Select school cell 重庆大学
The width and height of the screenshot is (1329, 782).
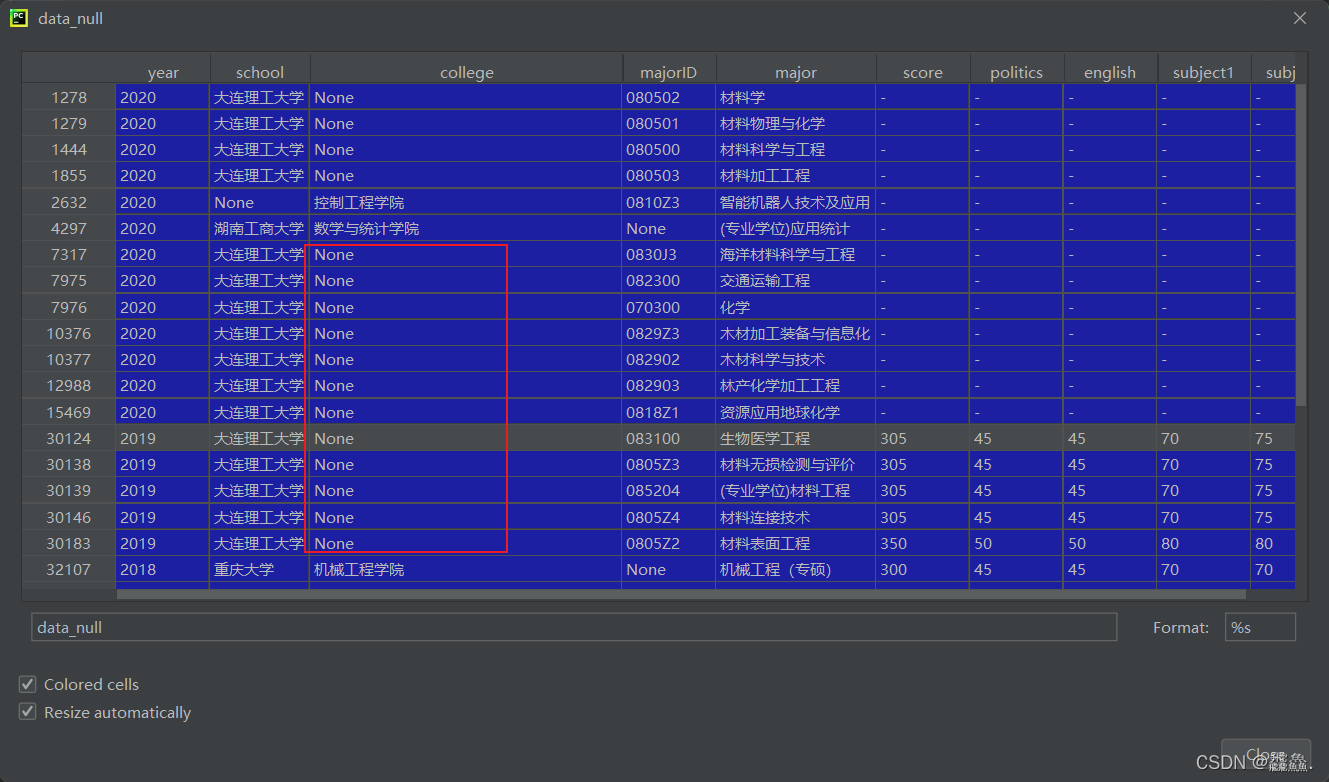click(x=260, y=569)
